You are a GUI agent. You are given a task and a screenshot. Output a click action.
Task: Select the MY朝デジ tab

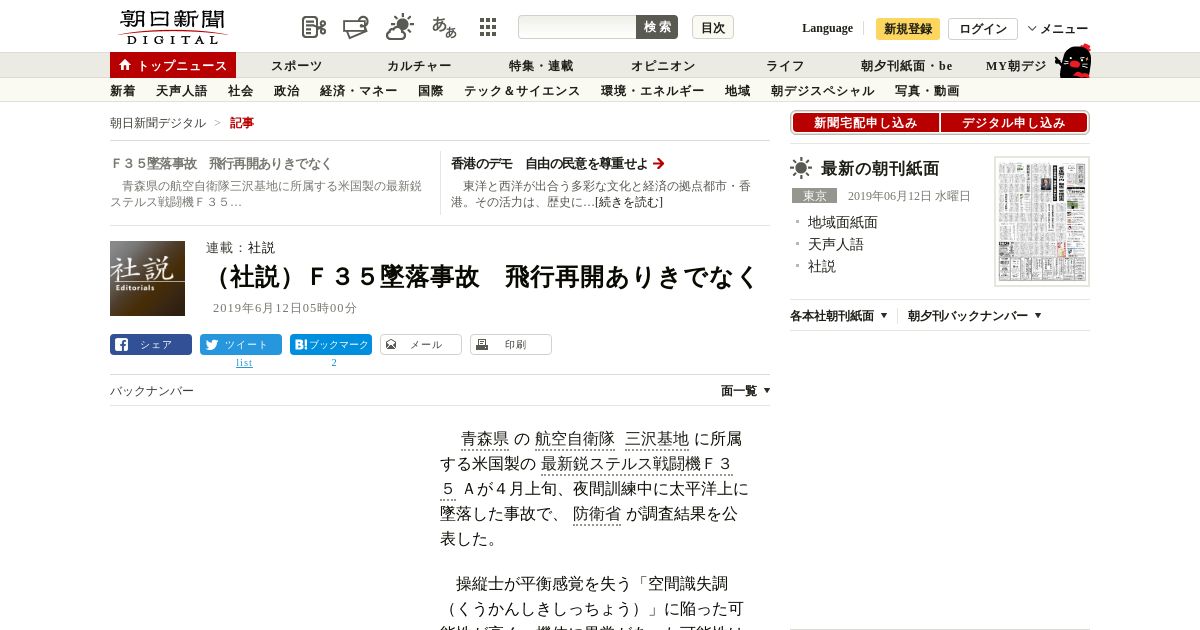click(x=1016, y=66)
